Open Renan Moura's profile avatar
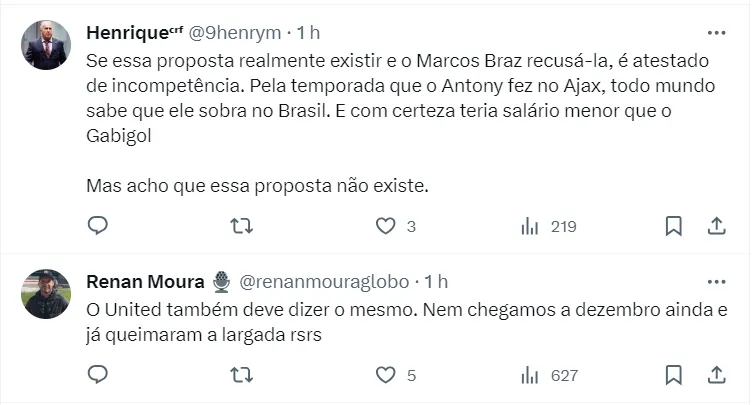The height and width of the screenshot is (405, 753). (46, 294)
